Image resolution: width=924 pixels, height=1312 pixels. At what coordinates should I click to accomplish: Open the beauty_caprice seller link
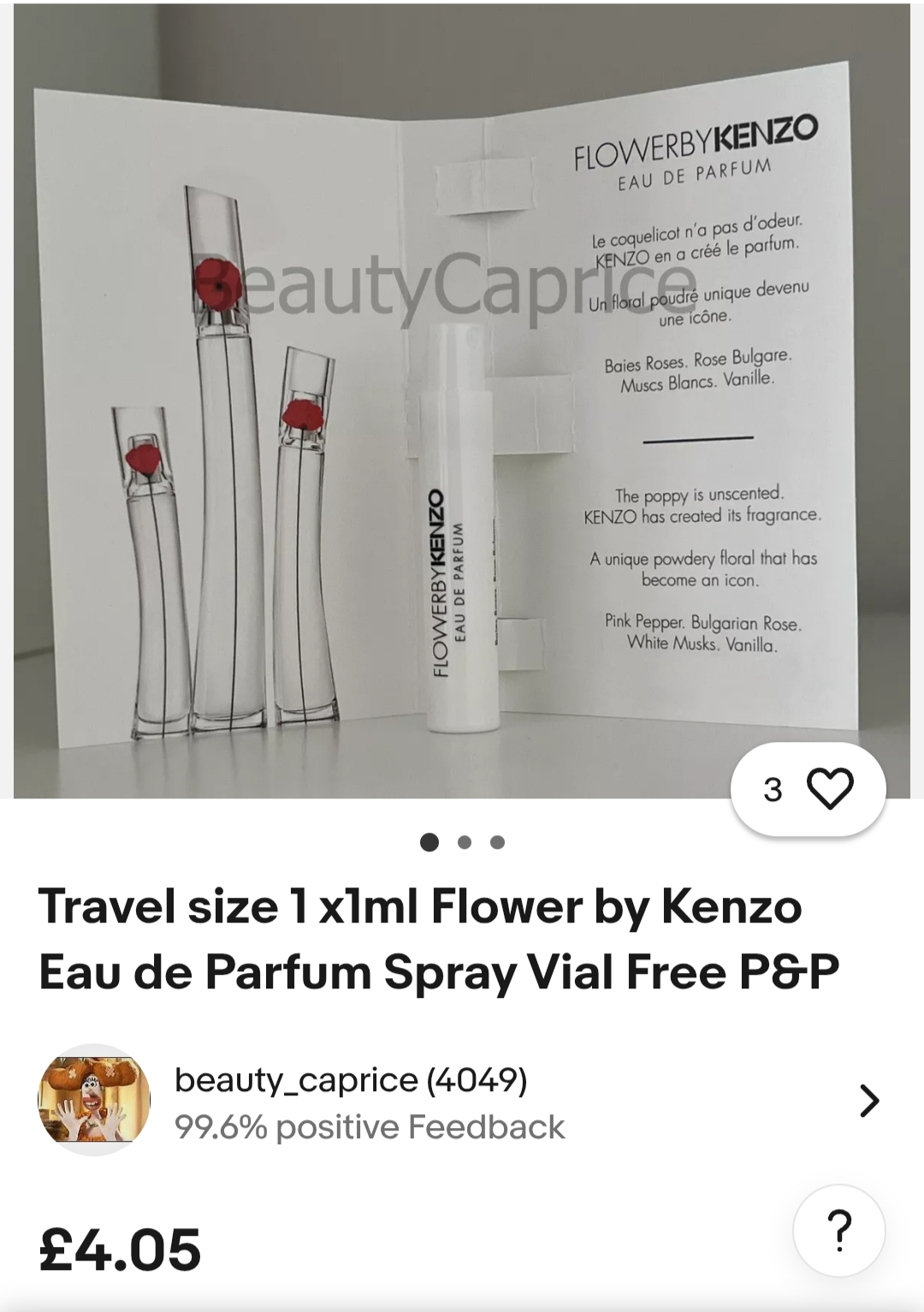coord(351,1080)
